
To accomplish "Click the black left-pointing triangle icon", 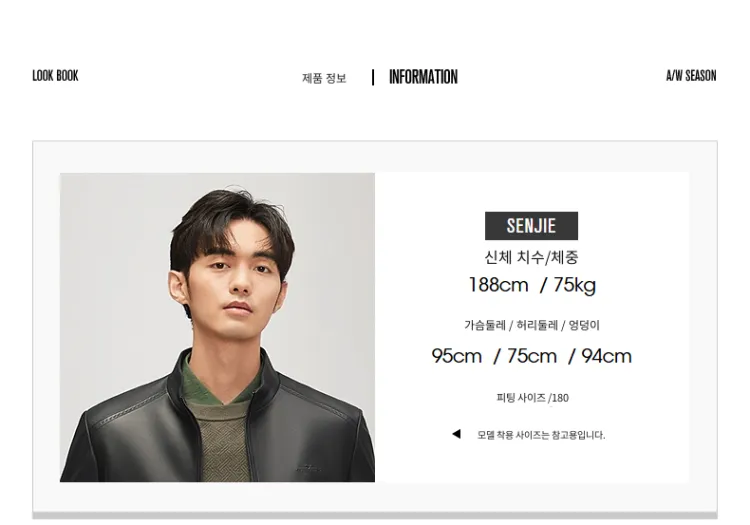I will tap(456, 434).
